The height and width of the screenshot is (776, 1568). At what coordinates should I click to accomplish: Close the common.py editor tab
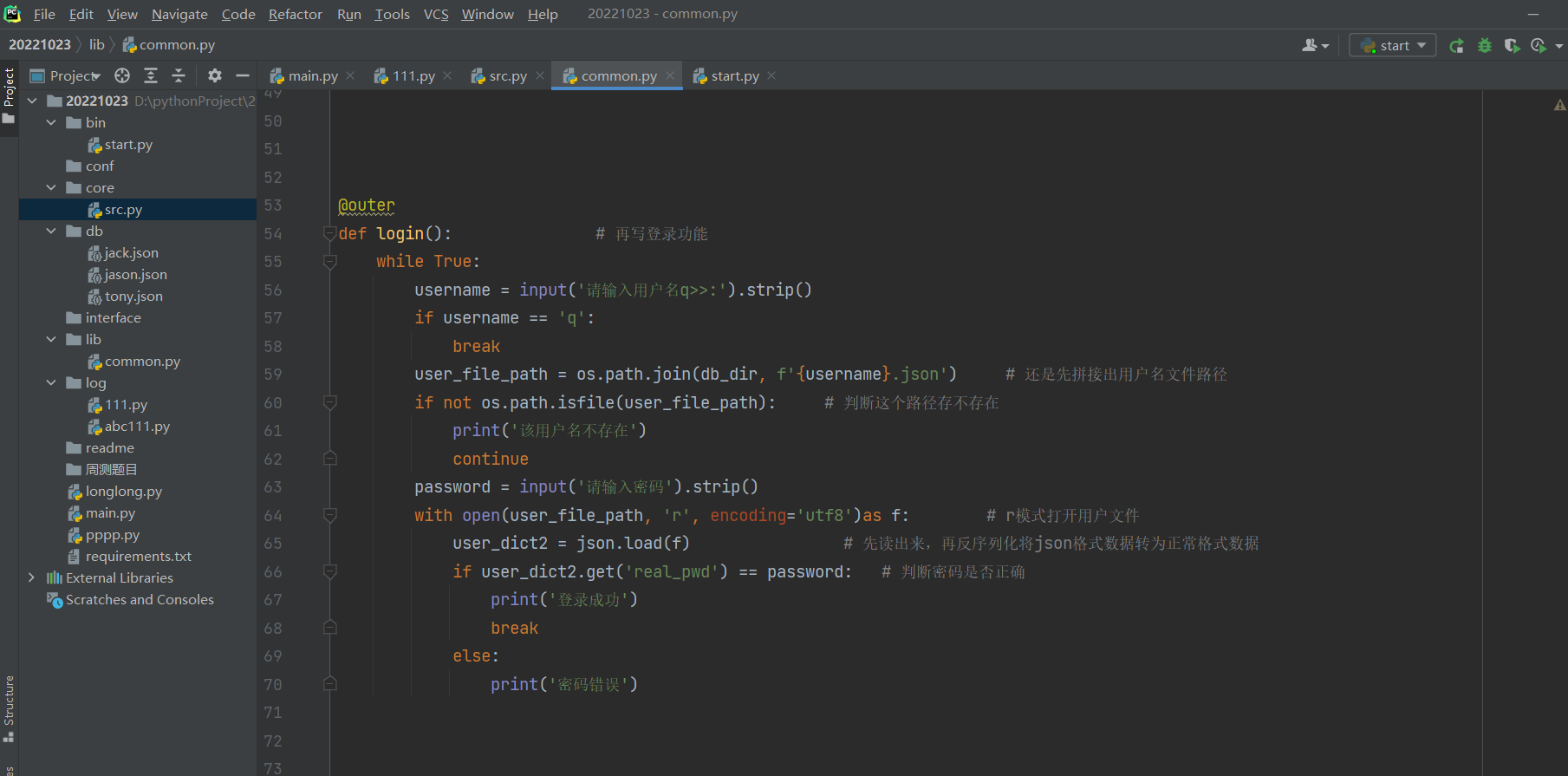click(670, 75)
